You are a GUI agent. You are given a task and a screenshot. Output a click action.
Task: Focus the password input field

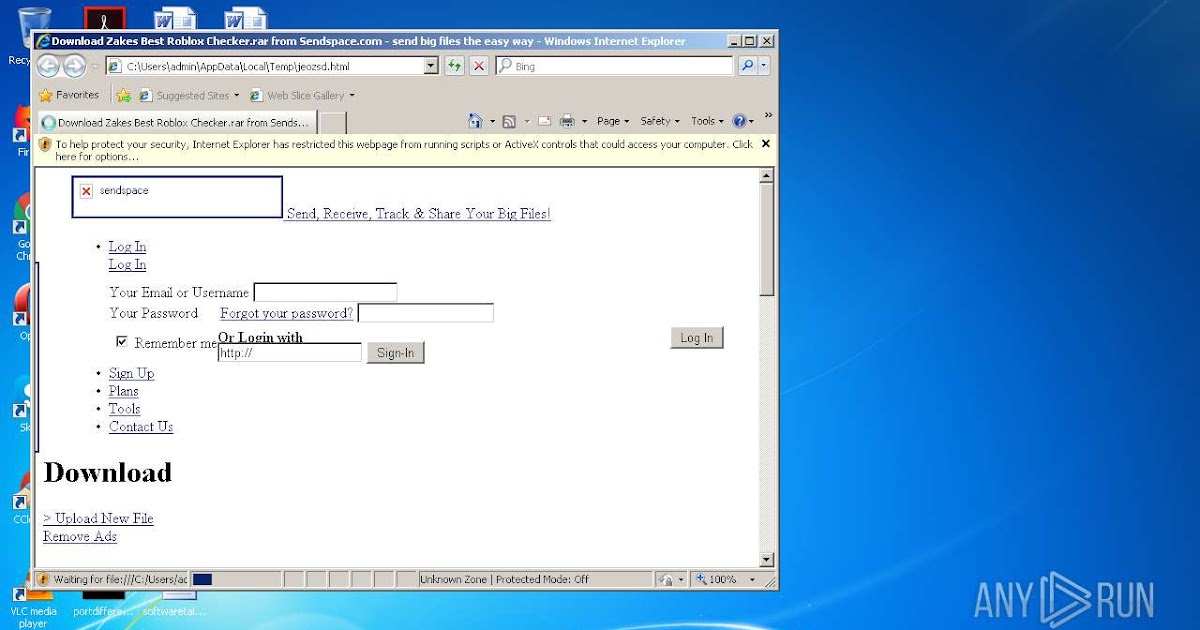pyautogui.click(x=426, y=313)
